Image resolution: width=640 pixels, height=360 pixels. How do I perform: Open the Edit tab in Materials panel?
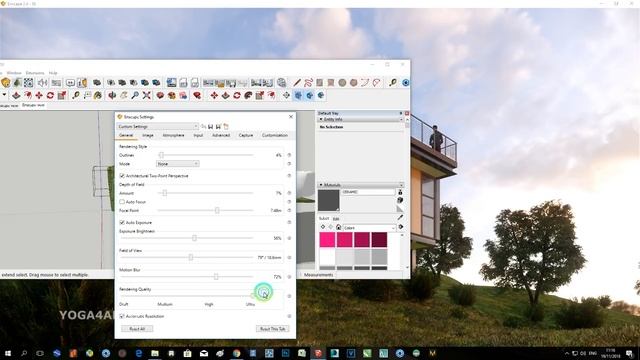pyautogui.click(x=336, y=219)
